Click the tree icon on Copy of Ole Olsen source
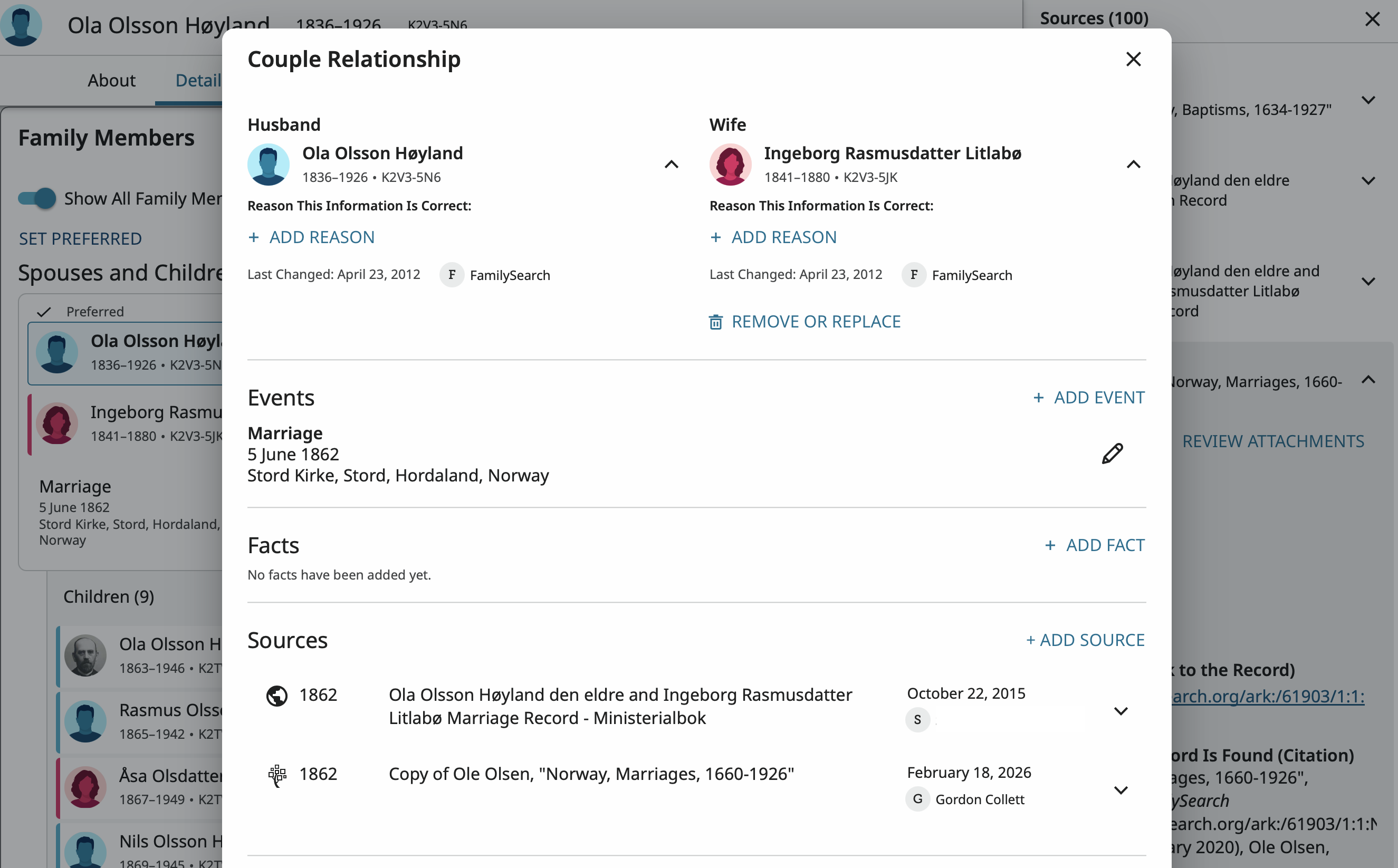 point(277,775)
